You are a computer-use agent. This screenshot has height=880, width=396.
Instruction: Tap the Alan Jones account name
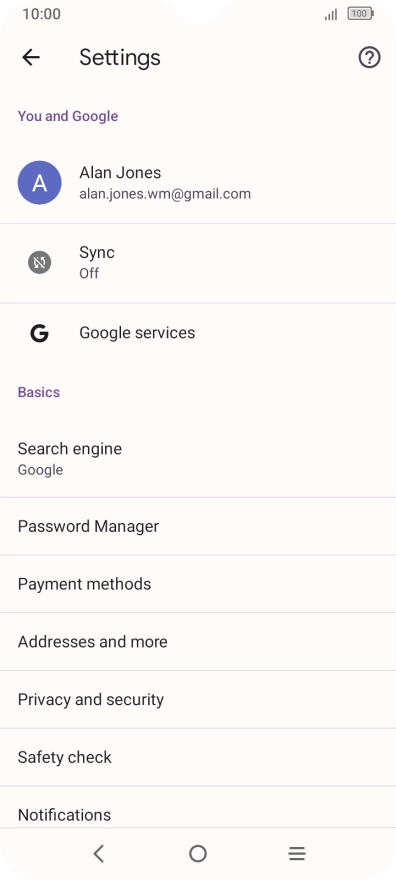tap(120, 172)
